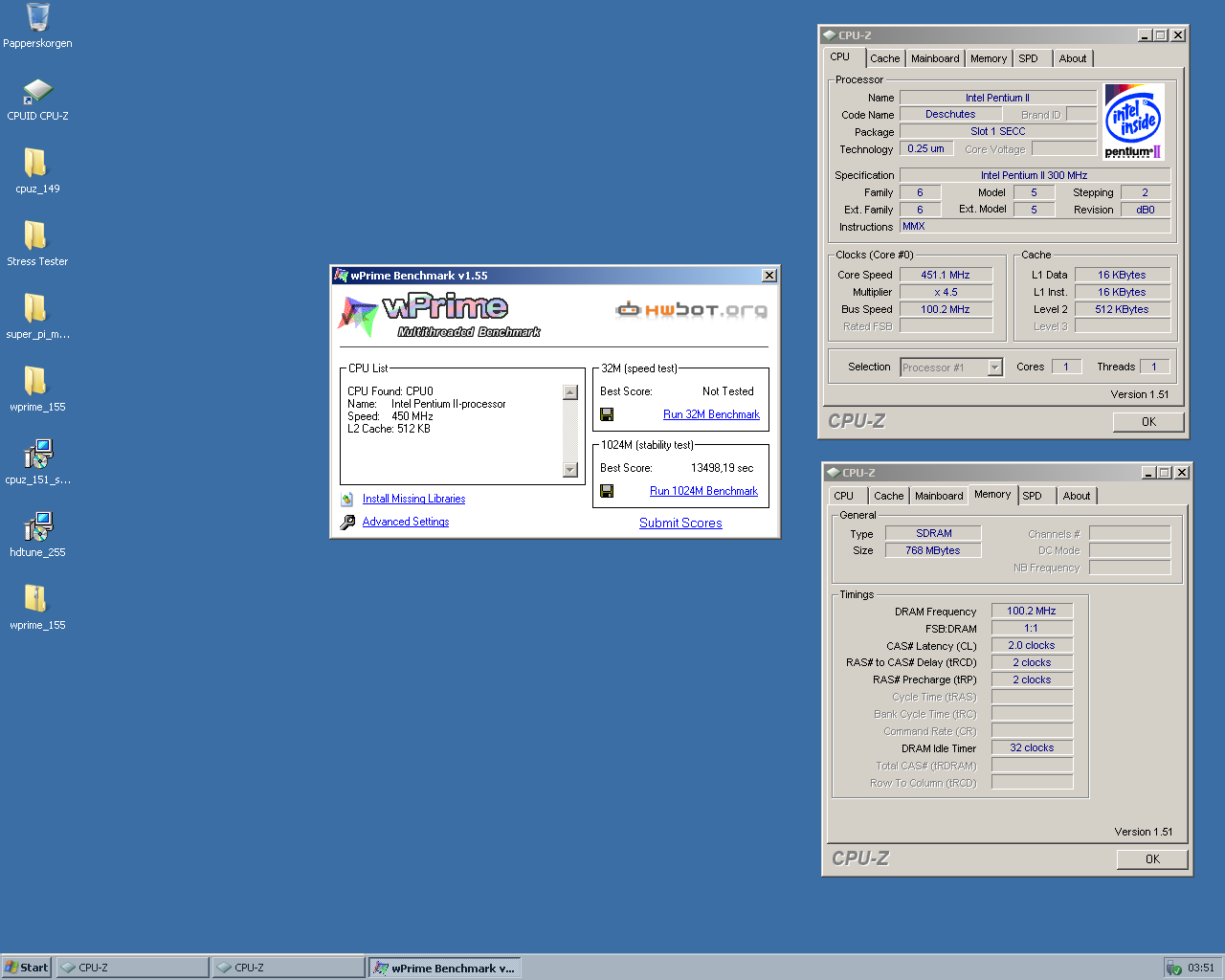Image resolution: width=1225 pixels, height=980 pixels.
Task: Click the wPrime title bar app icon
Action: 341,276
